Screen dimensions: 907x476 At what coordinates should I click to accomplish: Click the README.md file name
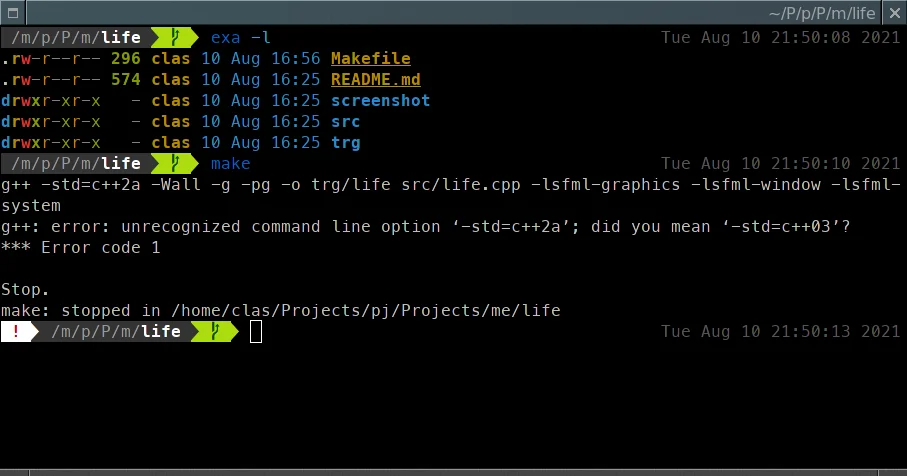[375, 80]
